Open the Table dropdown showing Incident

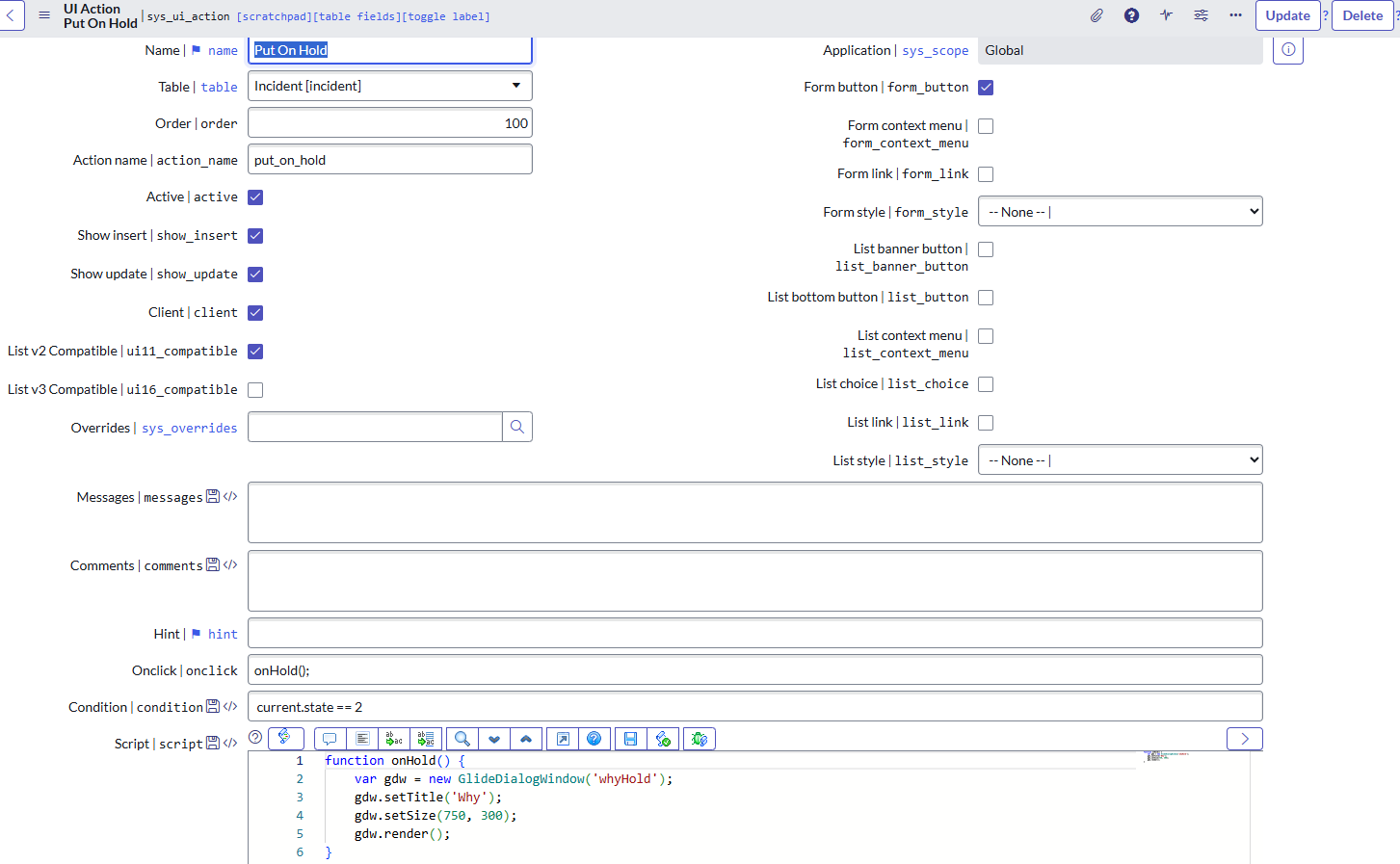(390, 86)
